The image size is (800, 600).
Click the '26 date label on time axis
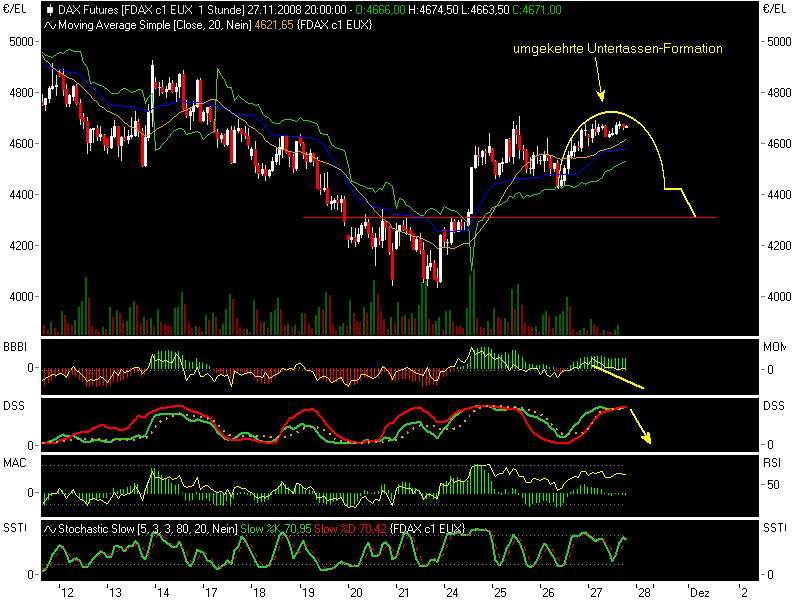(547, 592)
